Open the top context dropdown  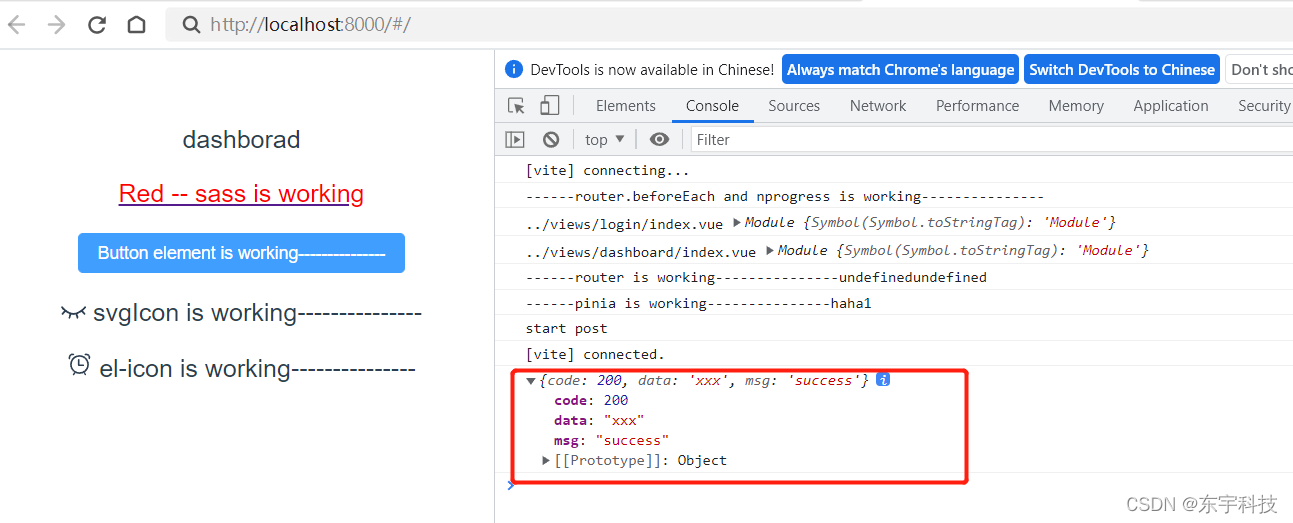605,139
